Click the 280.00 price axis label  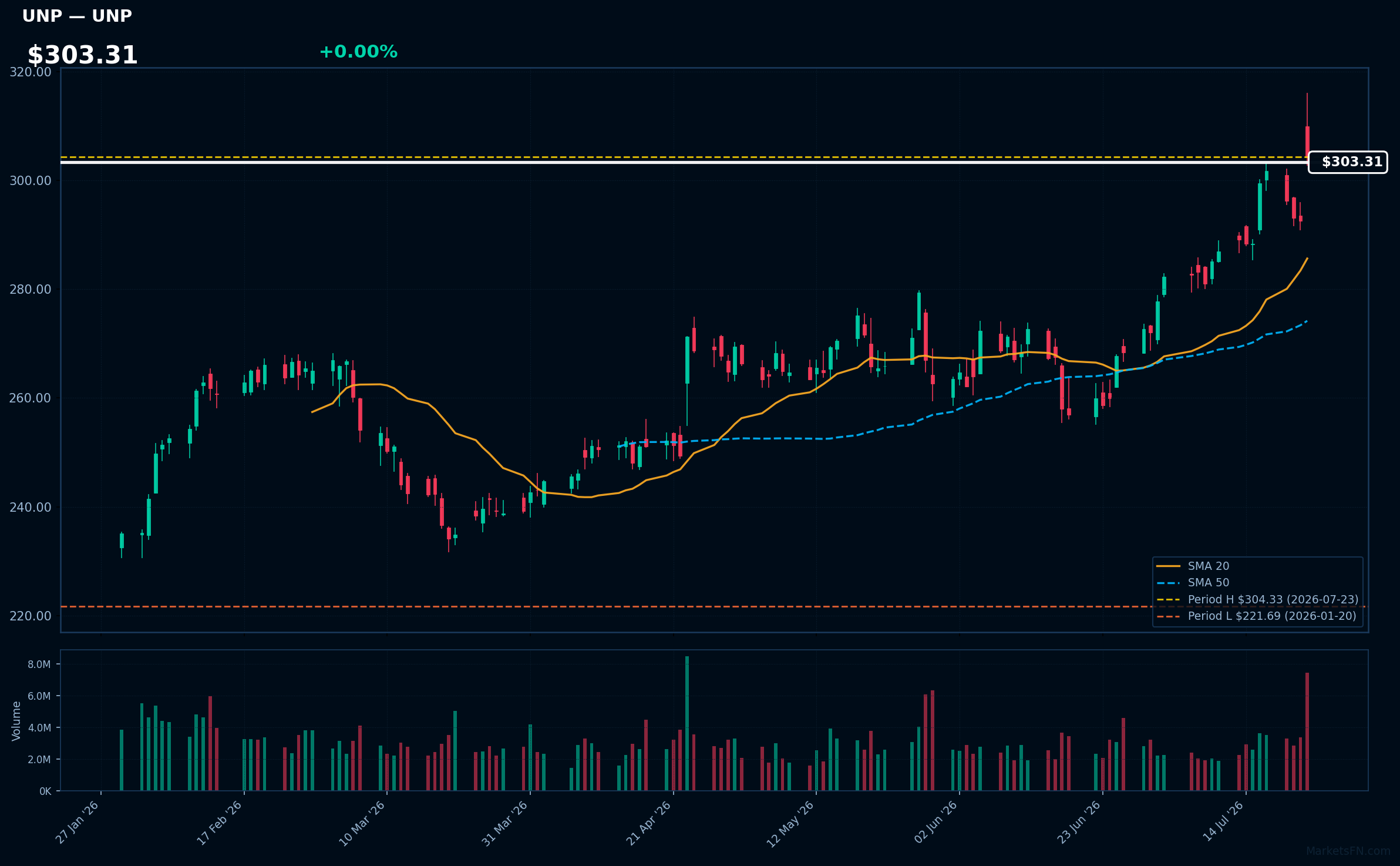pos(31,289)
